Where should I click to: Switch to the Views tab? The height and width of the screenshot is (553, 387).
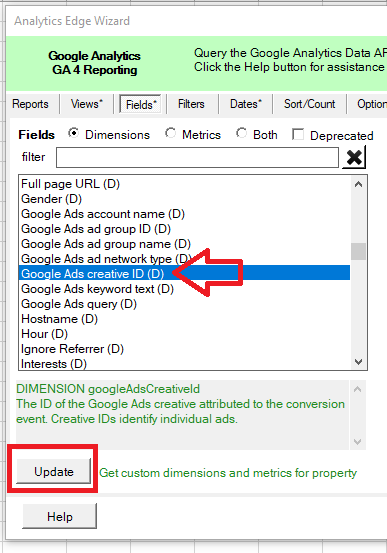click(x=86, y=104)
